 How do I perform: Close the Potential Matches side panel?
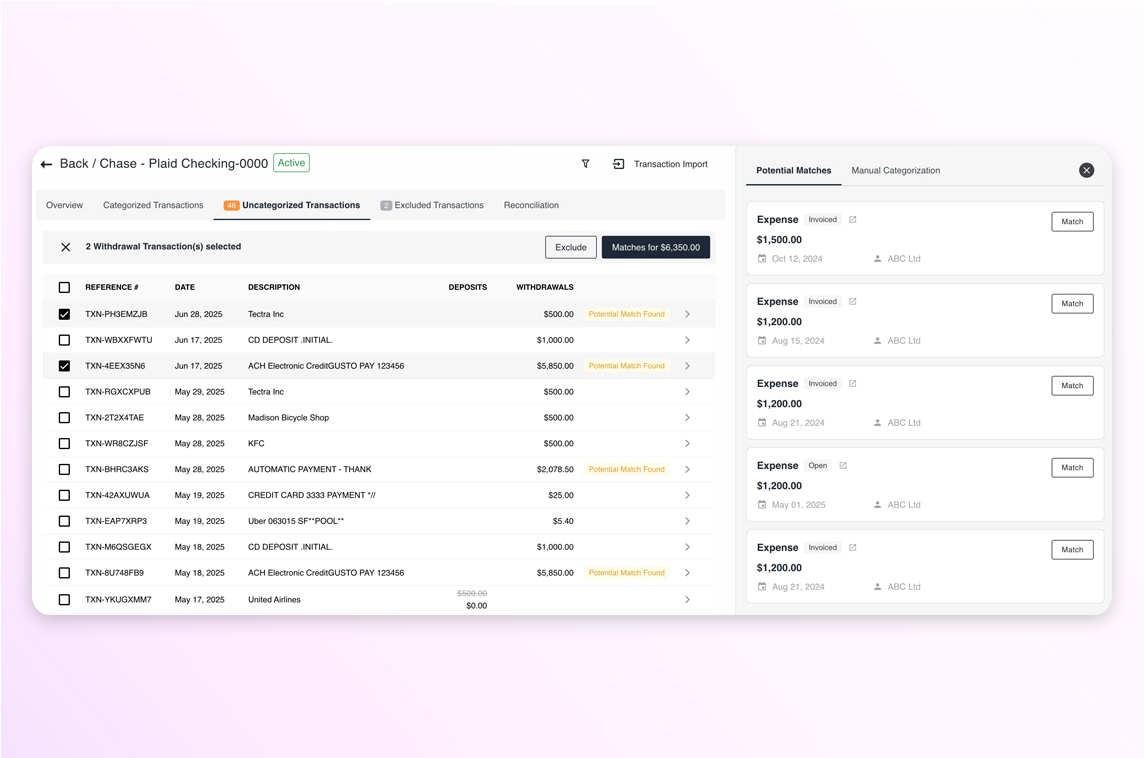pyautogui.click(x=1086, y=171)
